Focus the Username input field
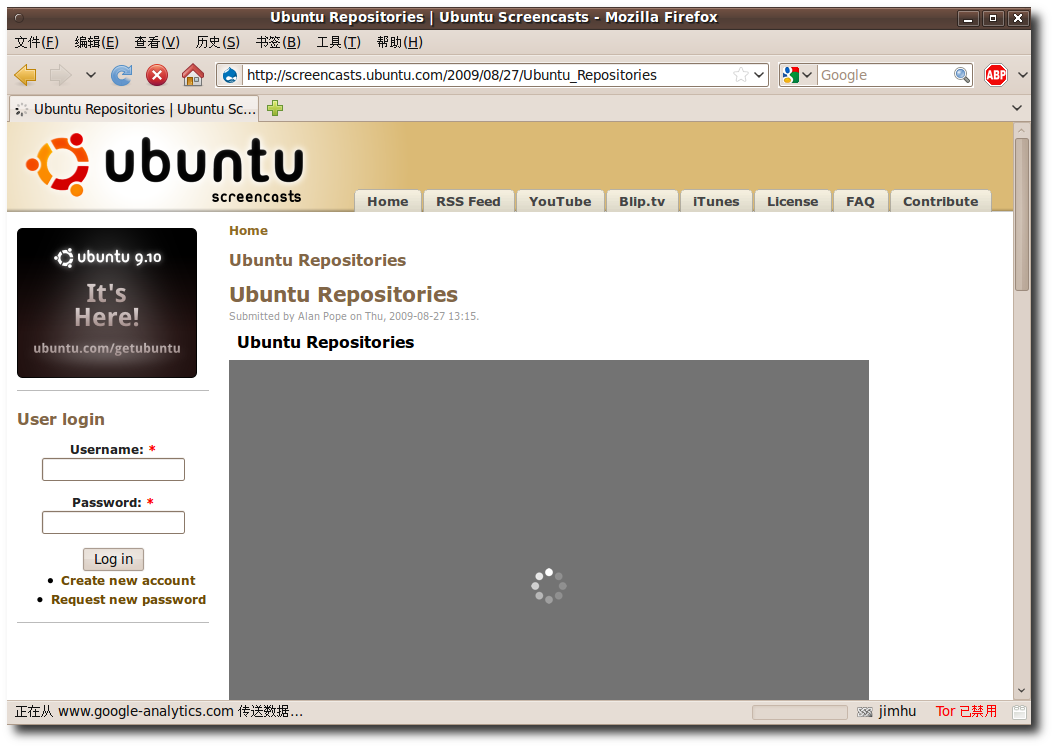 click(x=113, y=469)
